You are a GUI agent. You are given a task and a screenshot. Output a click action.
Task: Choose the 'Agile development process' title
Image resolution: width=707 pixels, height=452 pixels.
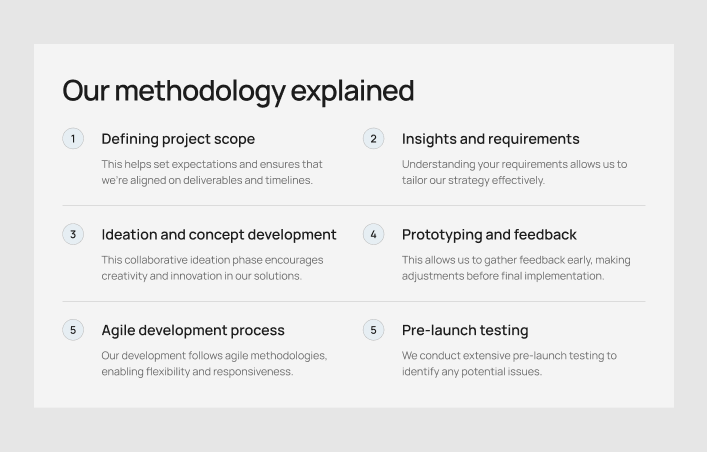[193, 330]
